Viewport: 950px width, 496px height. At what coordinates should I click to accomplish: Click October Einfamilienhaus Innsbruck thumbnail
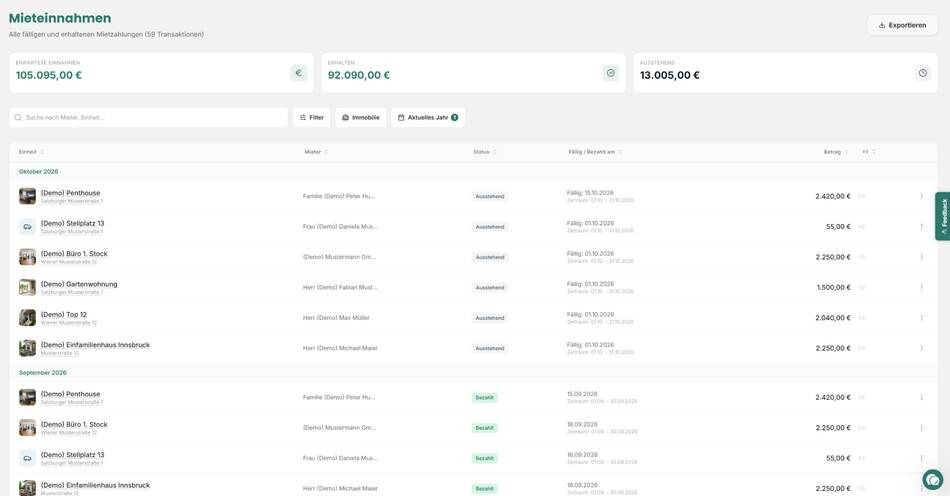coord(27,348)
